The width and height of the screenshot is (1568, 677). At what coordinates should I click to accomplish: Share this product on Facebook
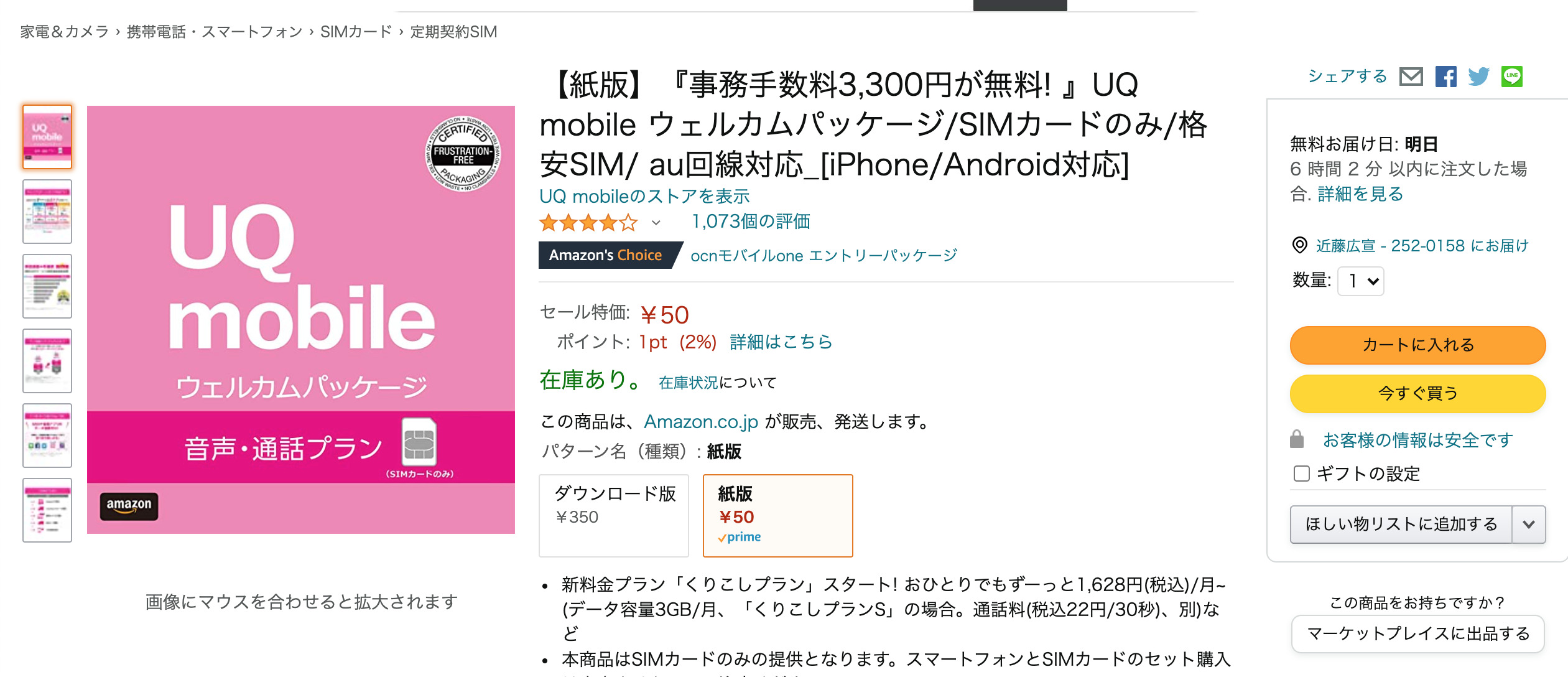coord(1445,77)
